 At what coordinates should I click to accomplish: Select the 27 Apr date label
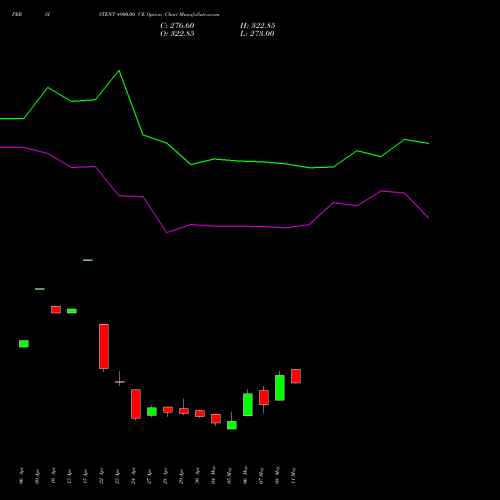(150, 476)
